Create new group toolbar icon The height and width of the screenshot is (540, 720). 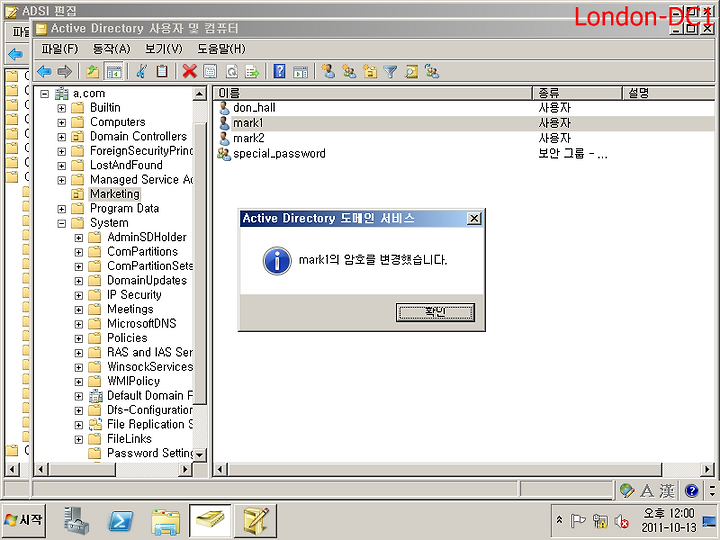(x=349, y=71)
